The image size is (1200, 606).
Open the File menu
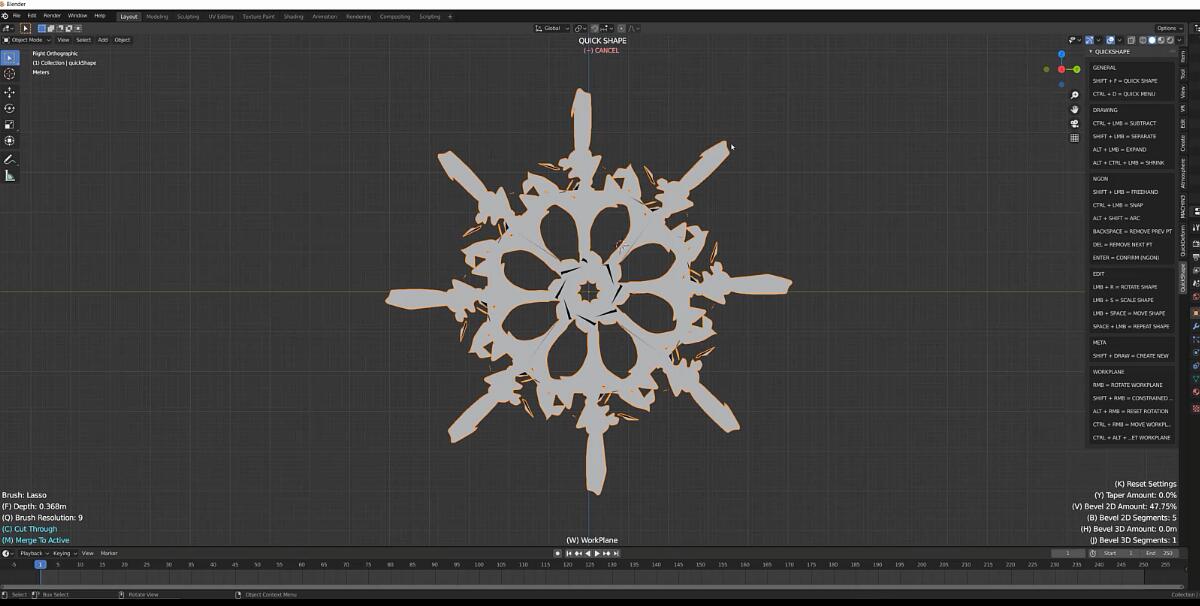point(17,16)
